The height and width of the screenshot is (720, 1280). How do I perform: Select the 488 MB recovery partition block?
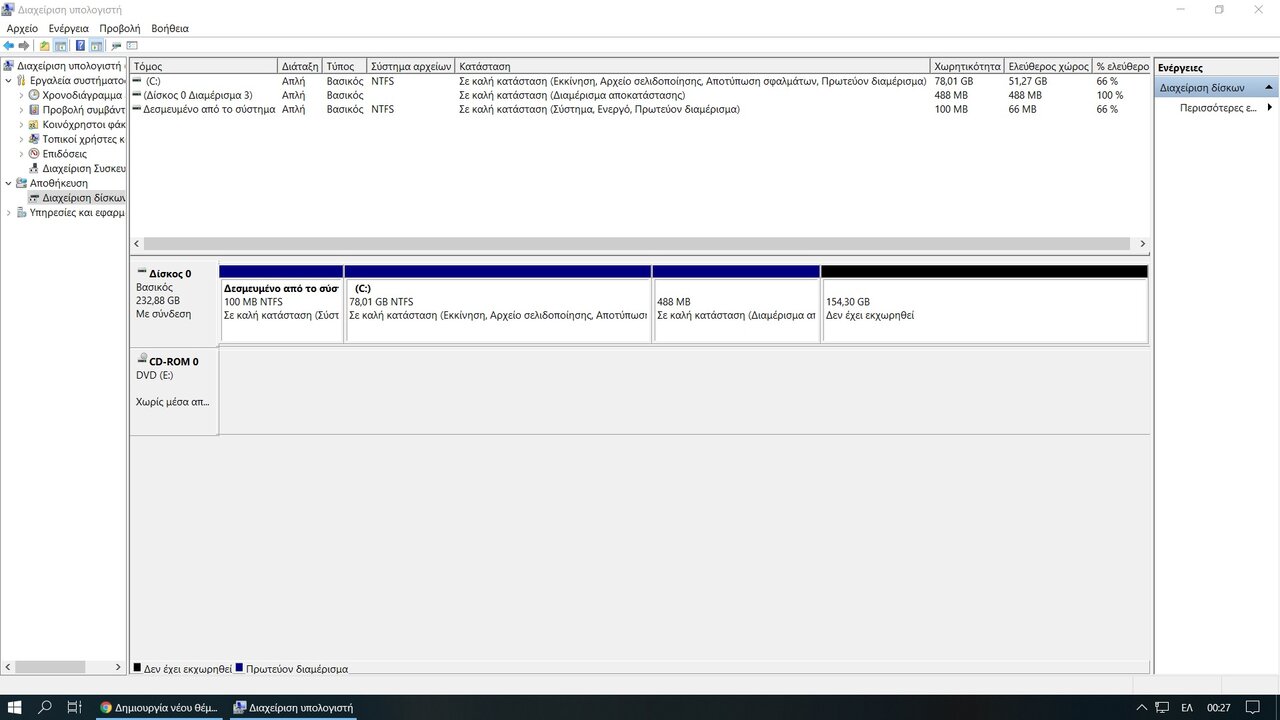736,304
